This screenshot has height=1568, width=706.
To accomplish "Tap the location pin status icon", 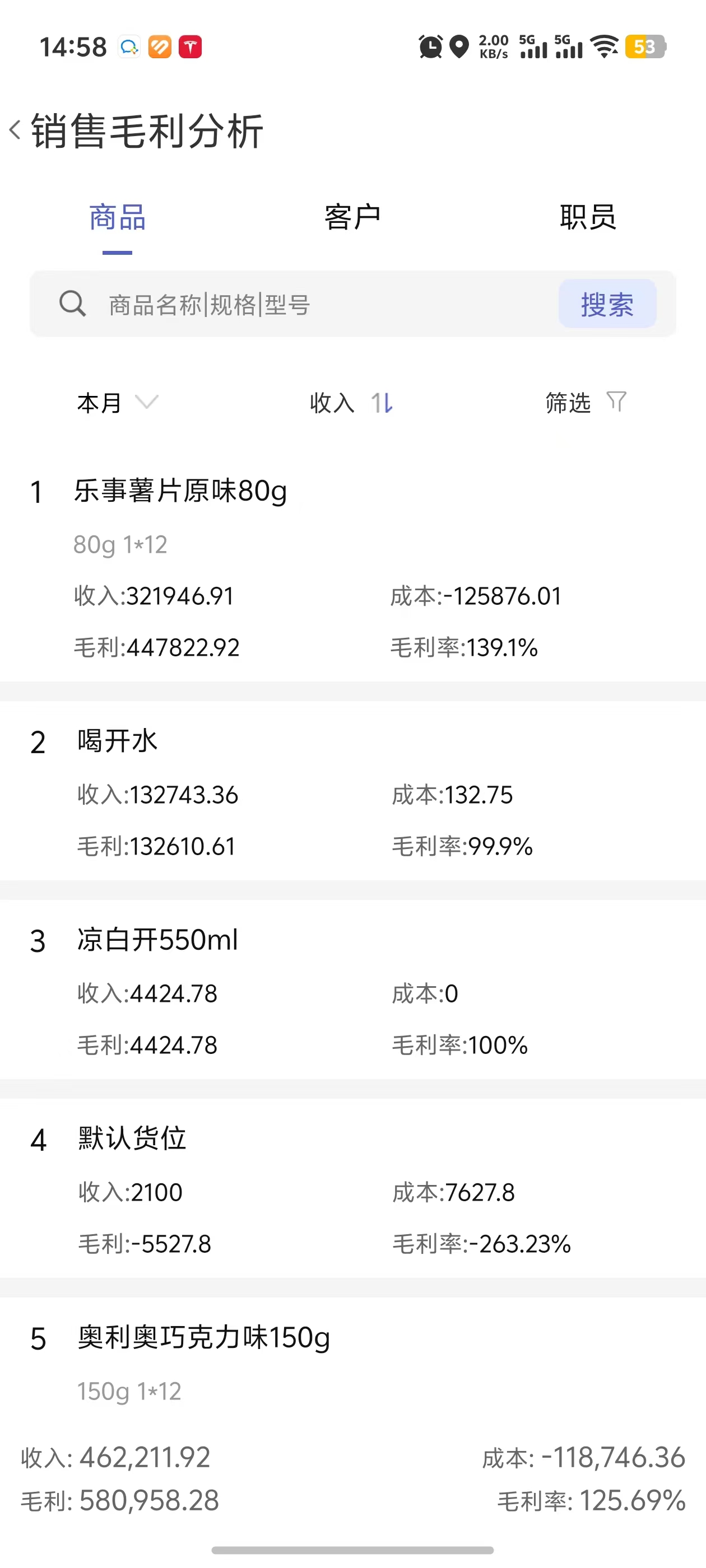I will (459, 47).
